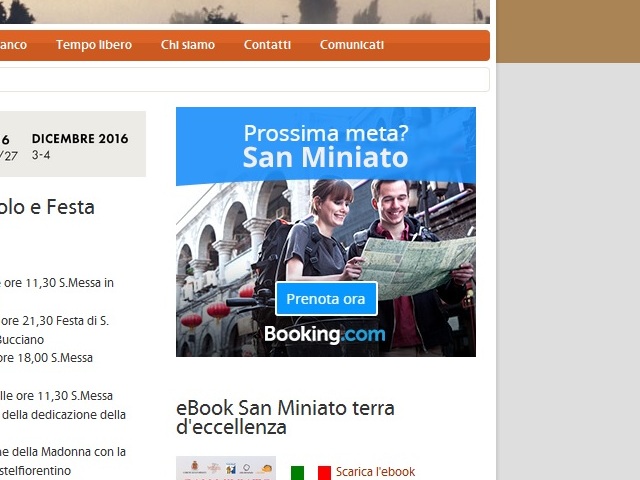Click the text 'ore 11,30 S.Messa in'
The image size is (640, 480).
pos(57,283)
